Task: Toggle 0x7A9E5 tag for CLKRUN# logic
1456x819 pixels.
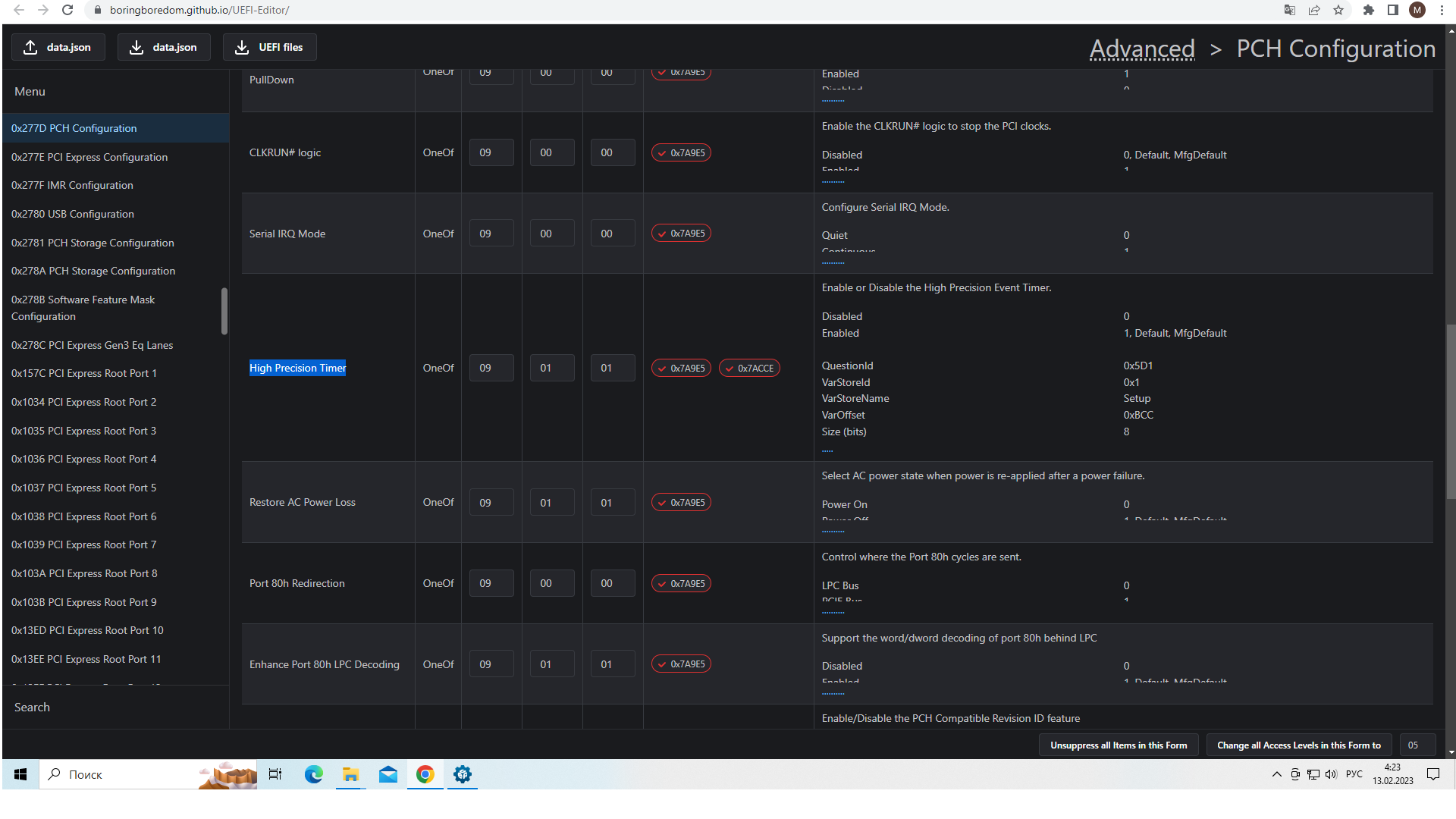Action: coord(681,153)
